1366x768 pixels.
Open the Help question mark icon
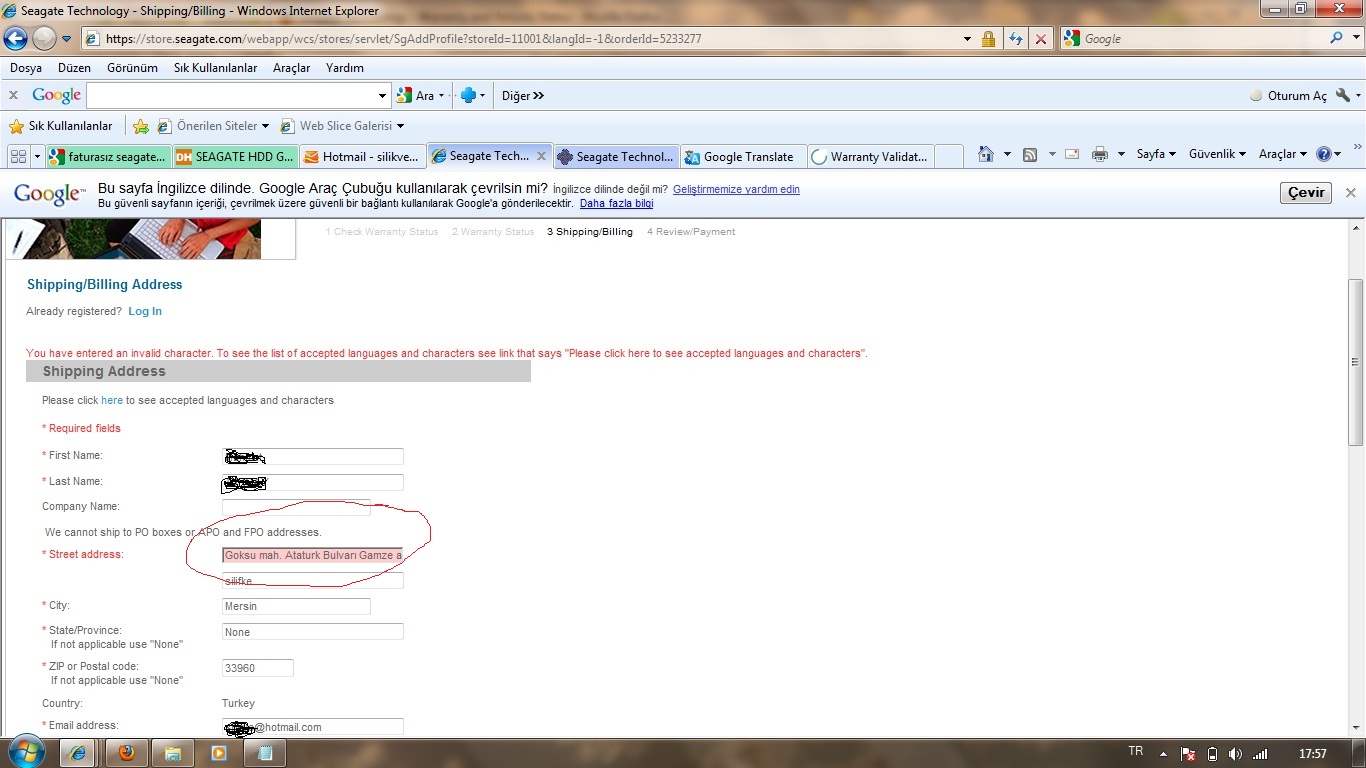pos(1324,154)
